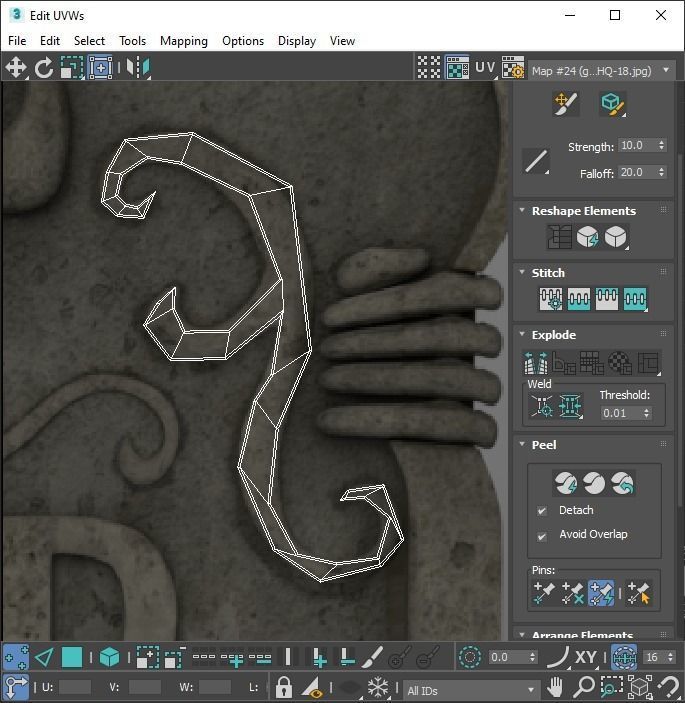The width and height of the screenshot is (685, 703).
Task: Toggle Select by Element cube icon
Action: pyautogui.click(x=109, y=658)
